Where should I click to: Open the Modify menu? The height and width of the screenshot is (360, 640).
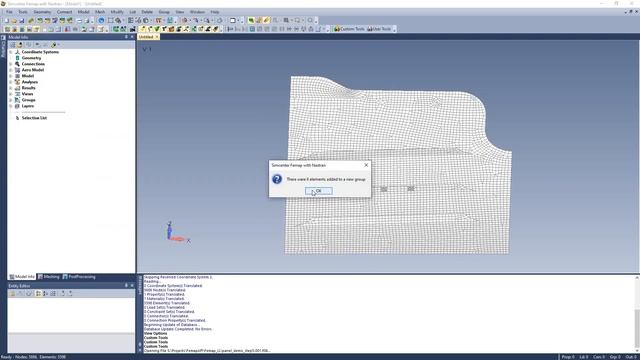[117, 12]
